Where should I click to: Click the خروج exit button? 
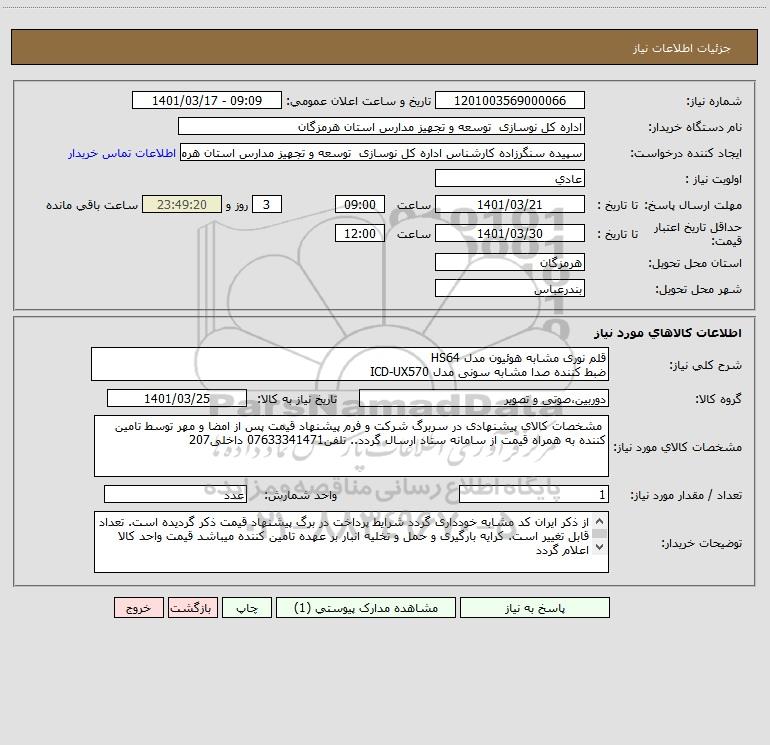point(138,608)
